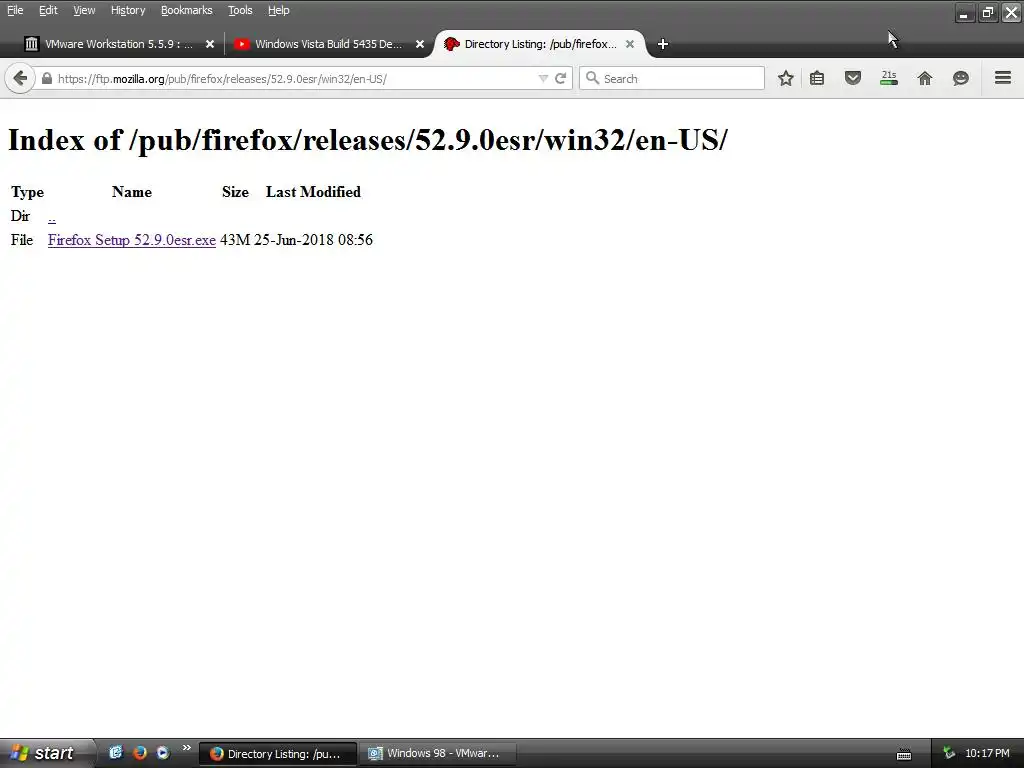Open the File menu
The width and height of the screenshot is (1024, 768).
click(x=15, y=10)
